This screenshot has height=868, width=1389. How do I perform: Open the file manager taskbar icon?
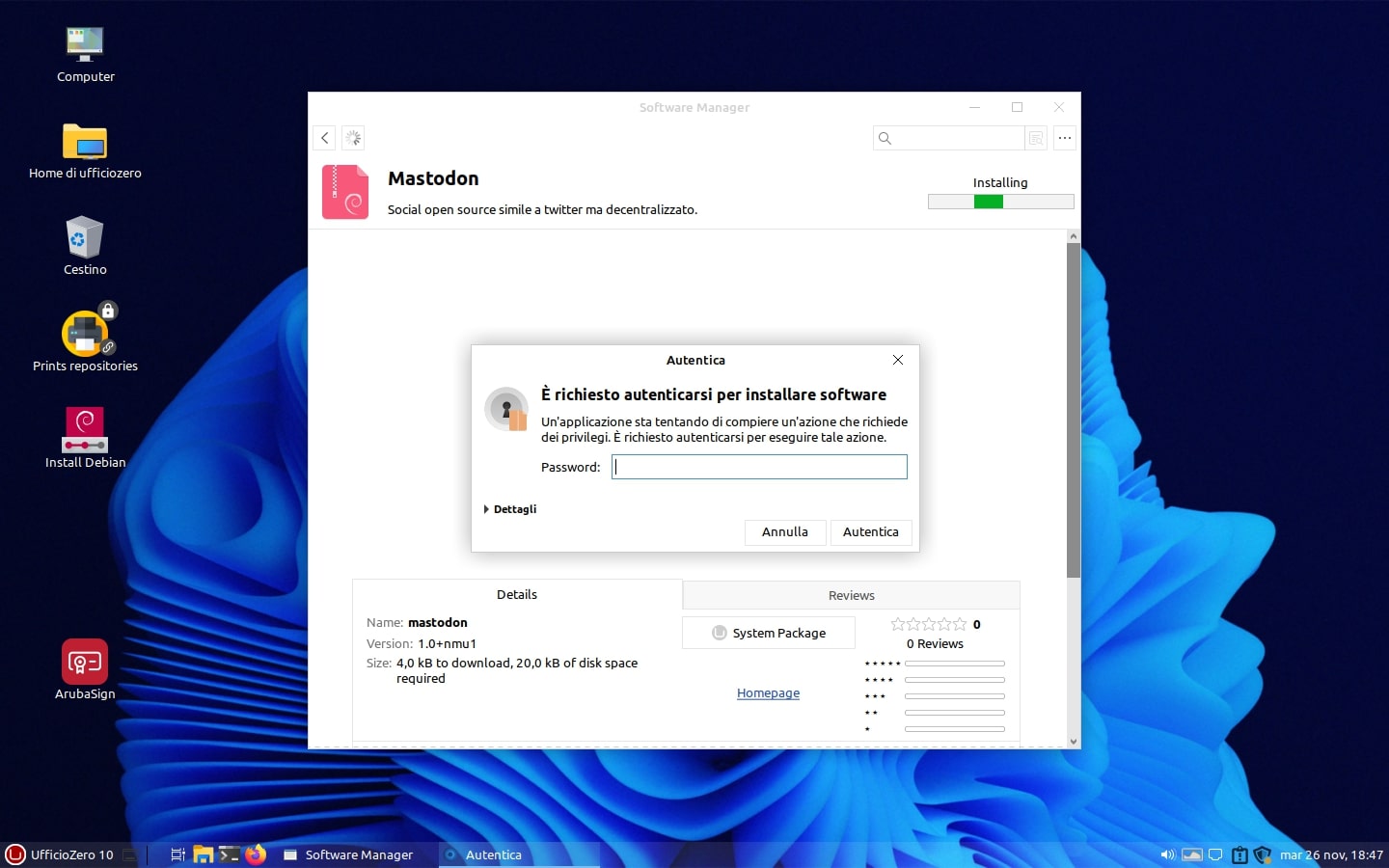click(203, 854)
